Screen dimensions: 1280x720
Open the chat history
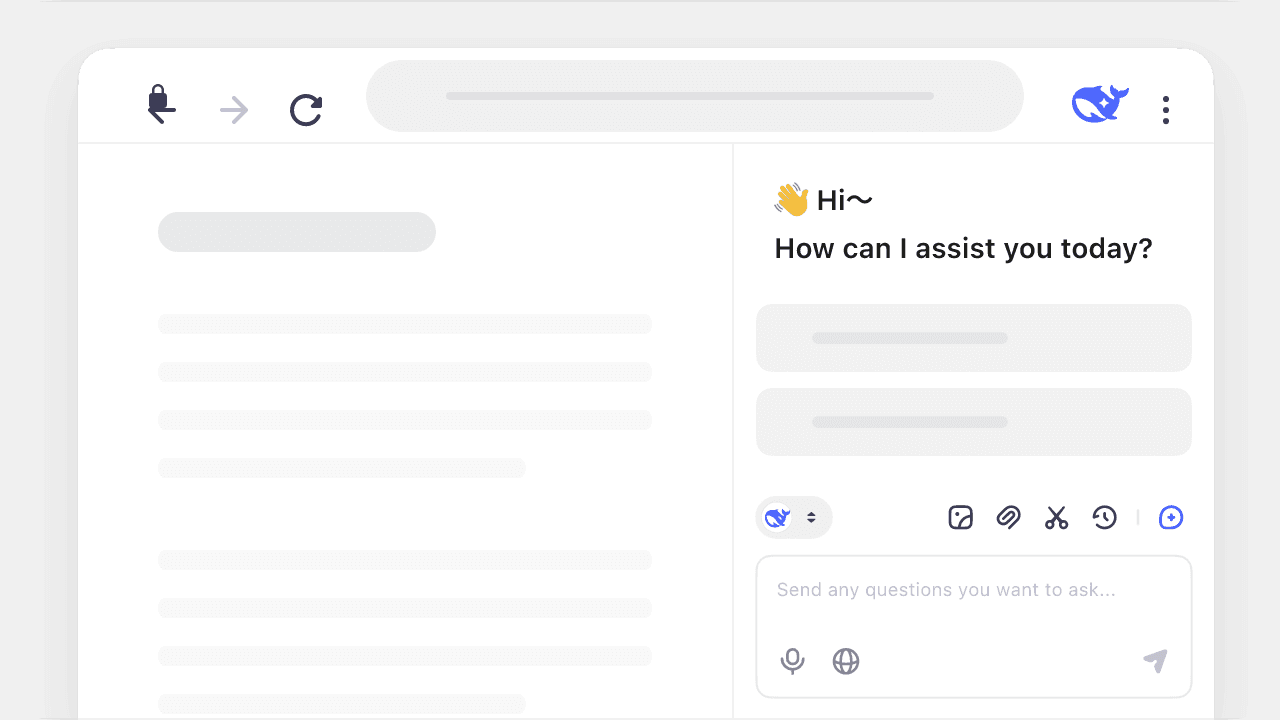point(1105,518)
